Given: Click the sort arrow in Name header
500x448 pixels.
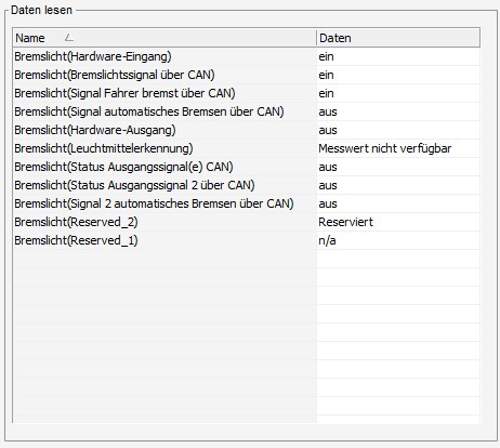Looking at the screenshot, I should click(69, 37).
